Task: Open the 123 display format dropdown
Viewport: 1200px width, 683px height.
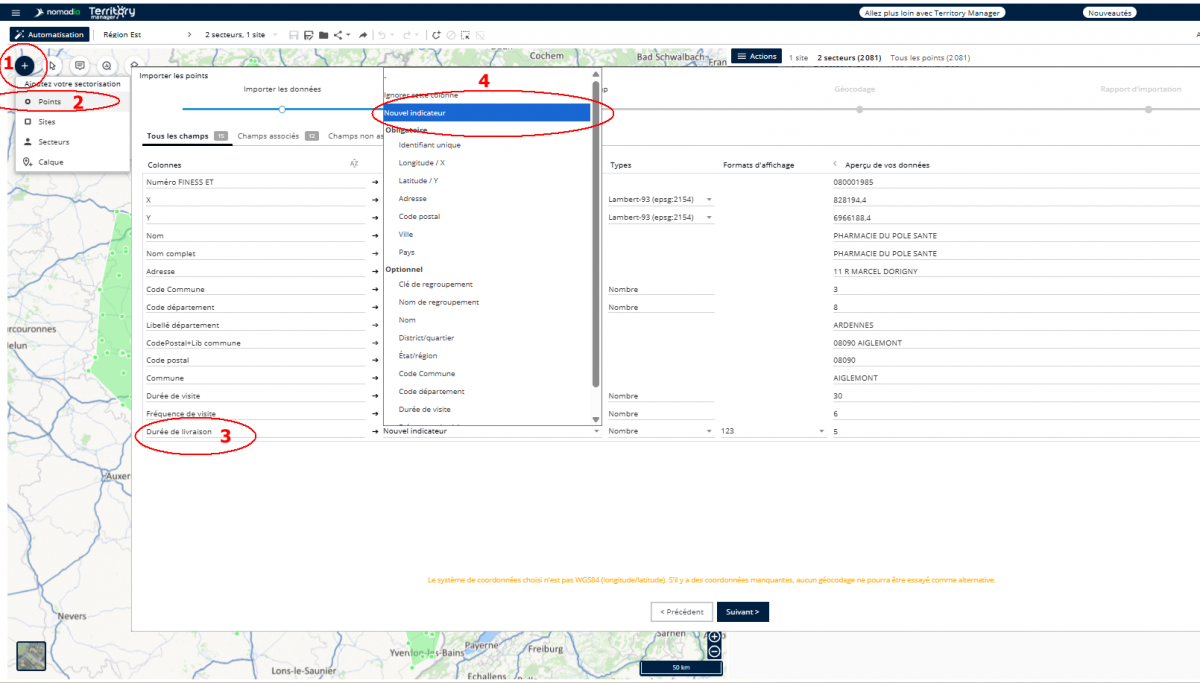Action: click(822, 431)
